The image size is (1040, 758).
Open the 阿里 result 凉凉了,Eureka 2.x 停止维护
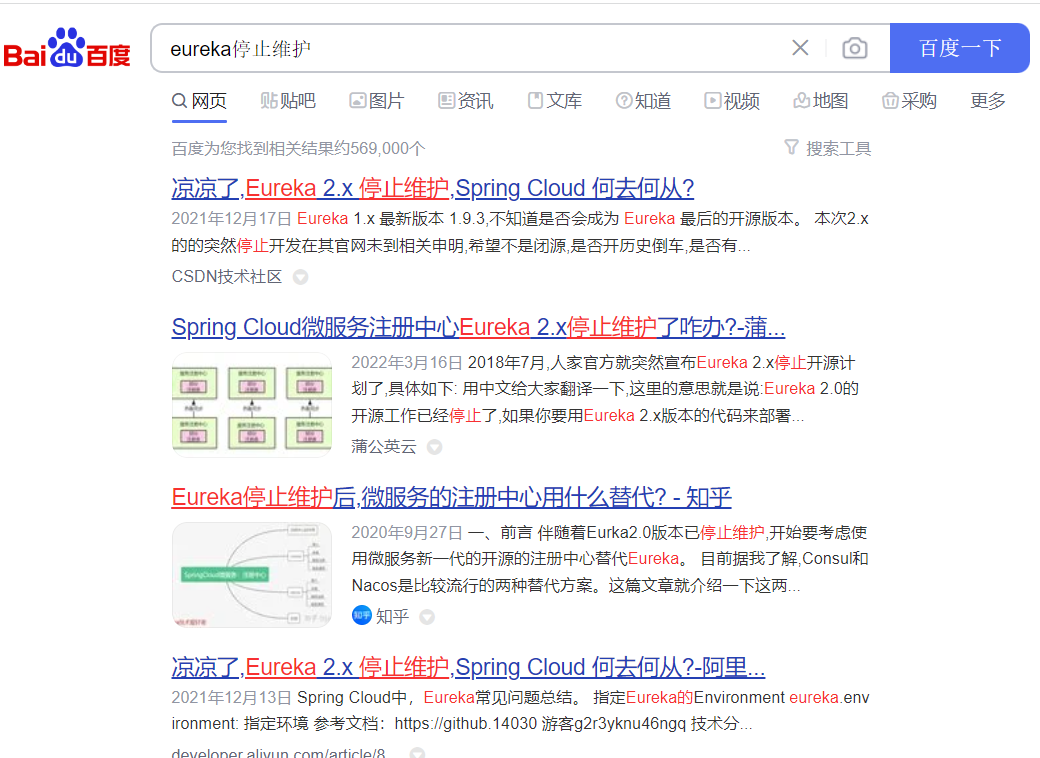click(468, 667)
